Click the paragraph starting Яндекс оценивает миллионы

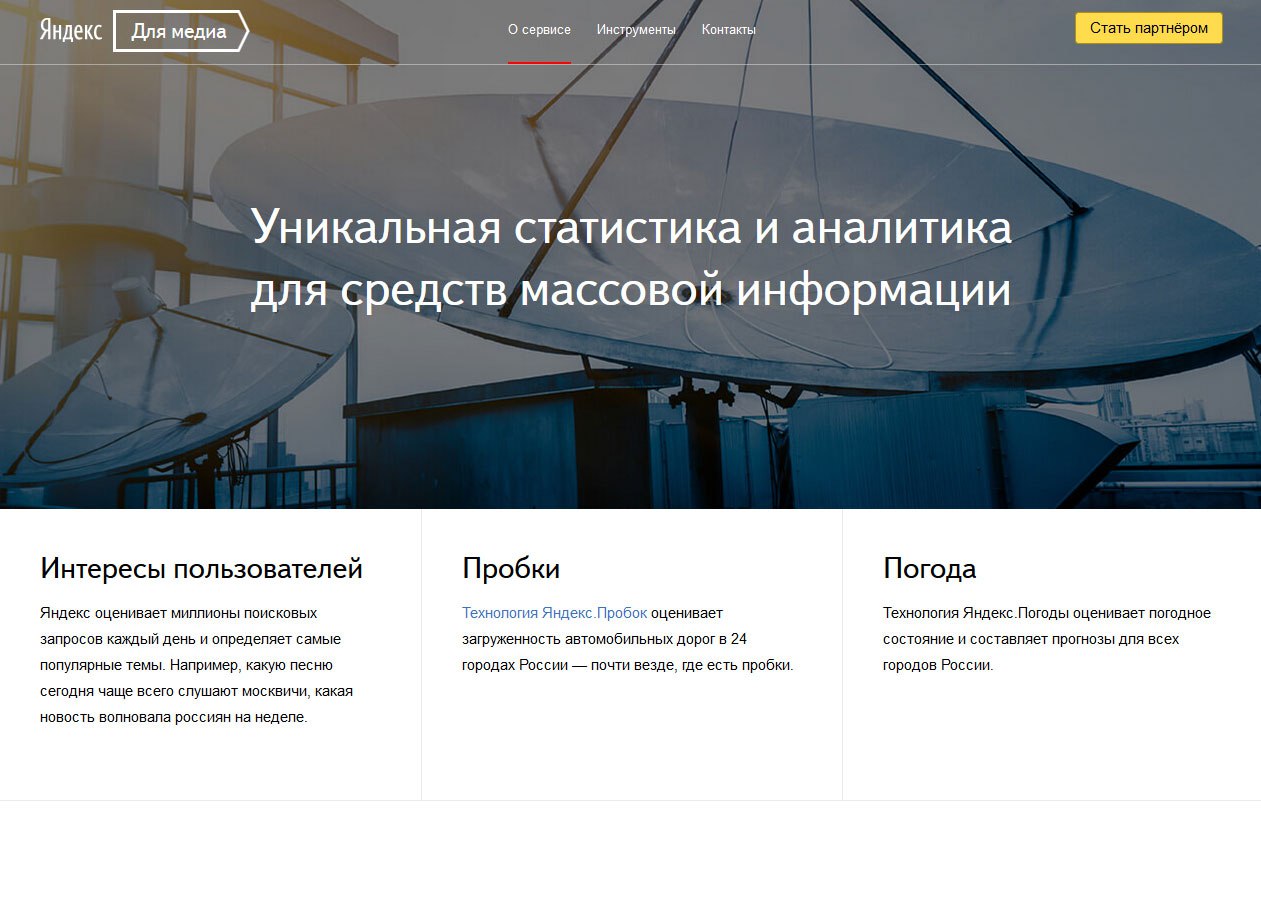[197, 665]
